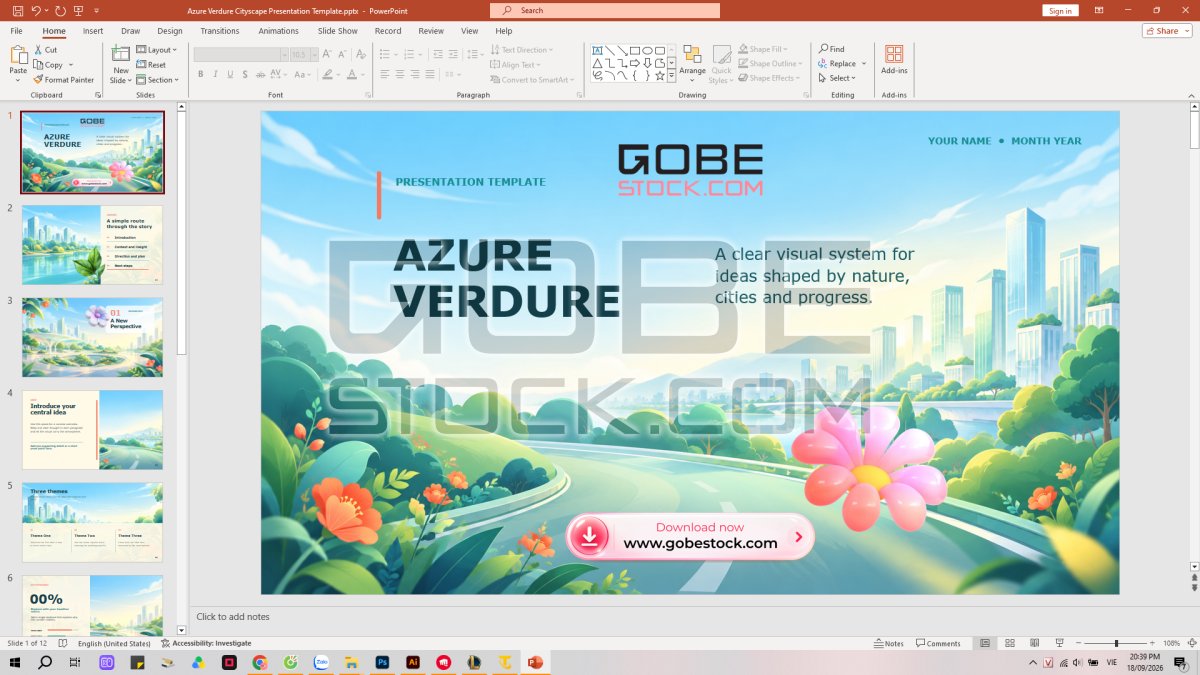Image resolution: width=1200 pixels, height=675 pixels.
Task: Open the File menu
Action: coord(17,31)
